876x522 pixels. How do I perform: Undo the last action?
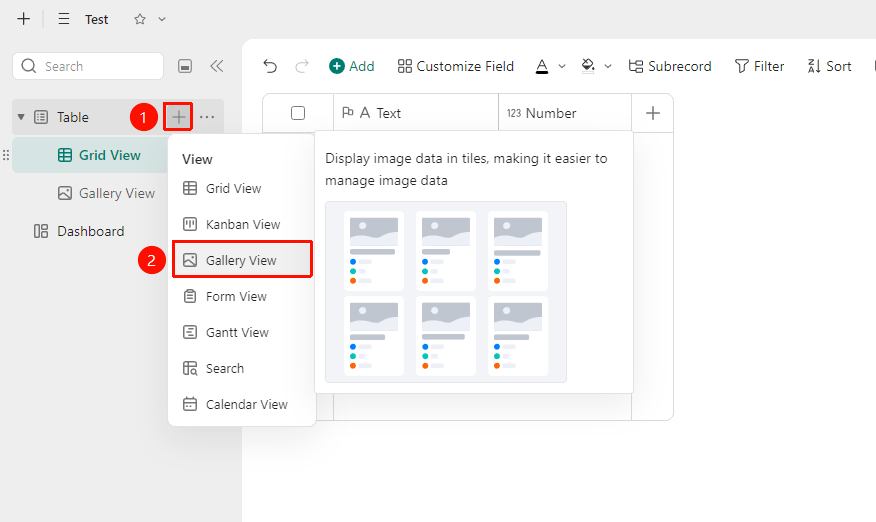pos(270,66)
